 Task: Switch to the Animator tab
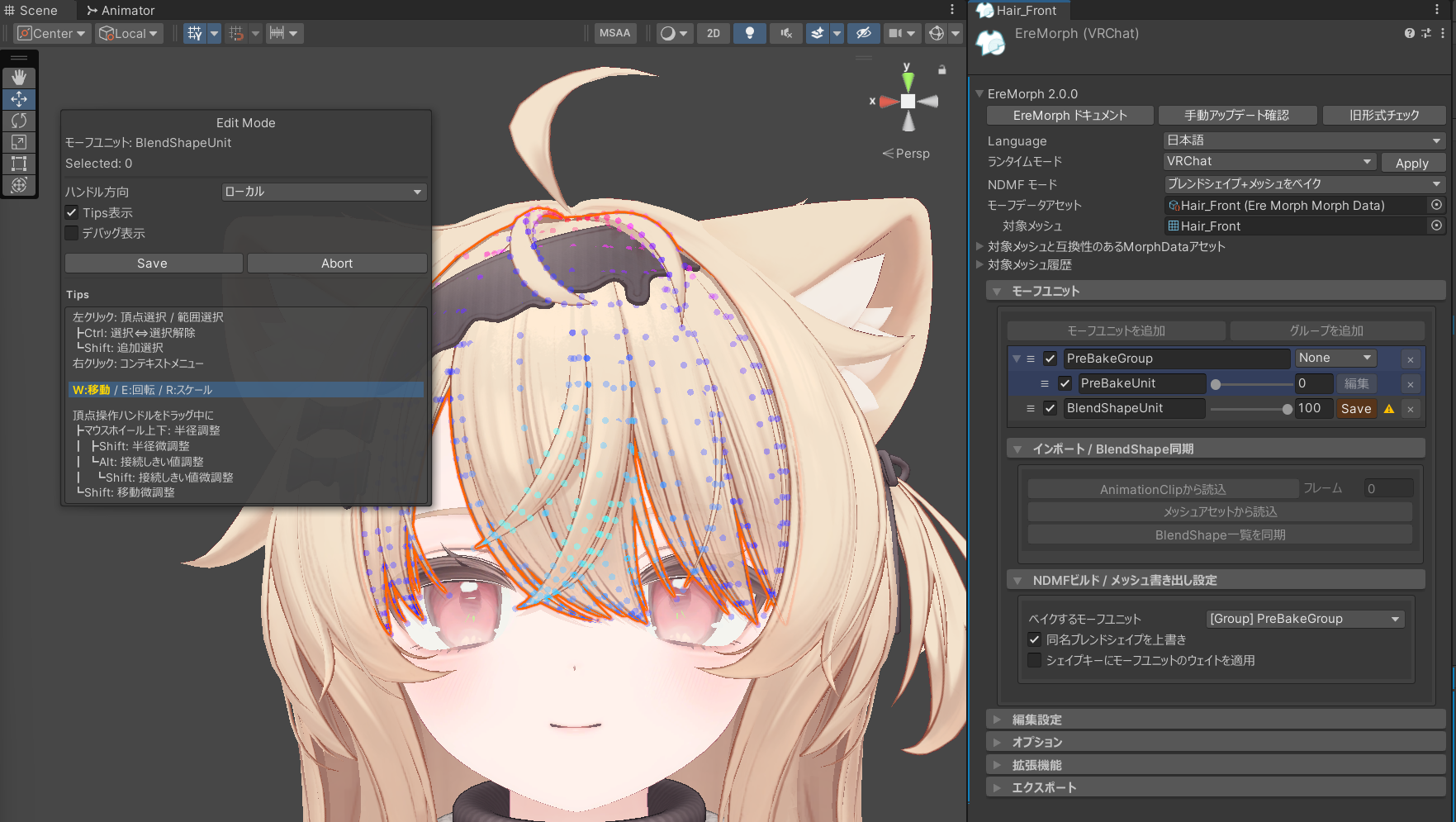point(121,10)
